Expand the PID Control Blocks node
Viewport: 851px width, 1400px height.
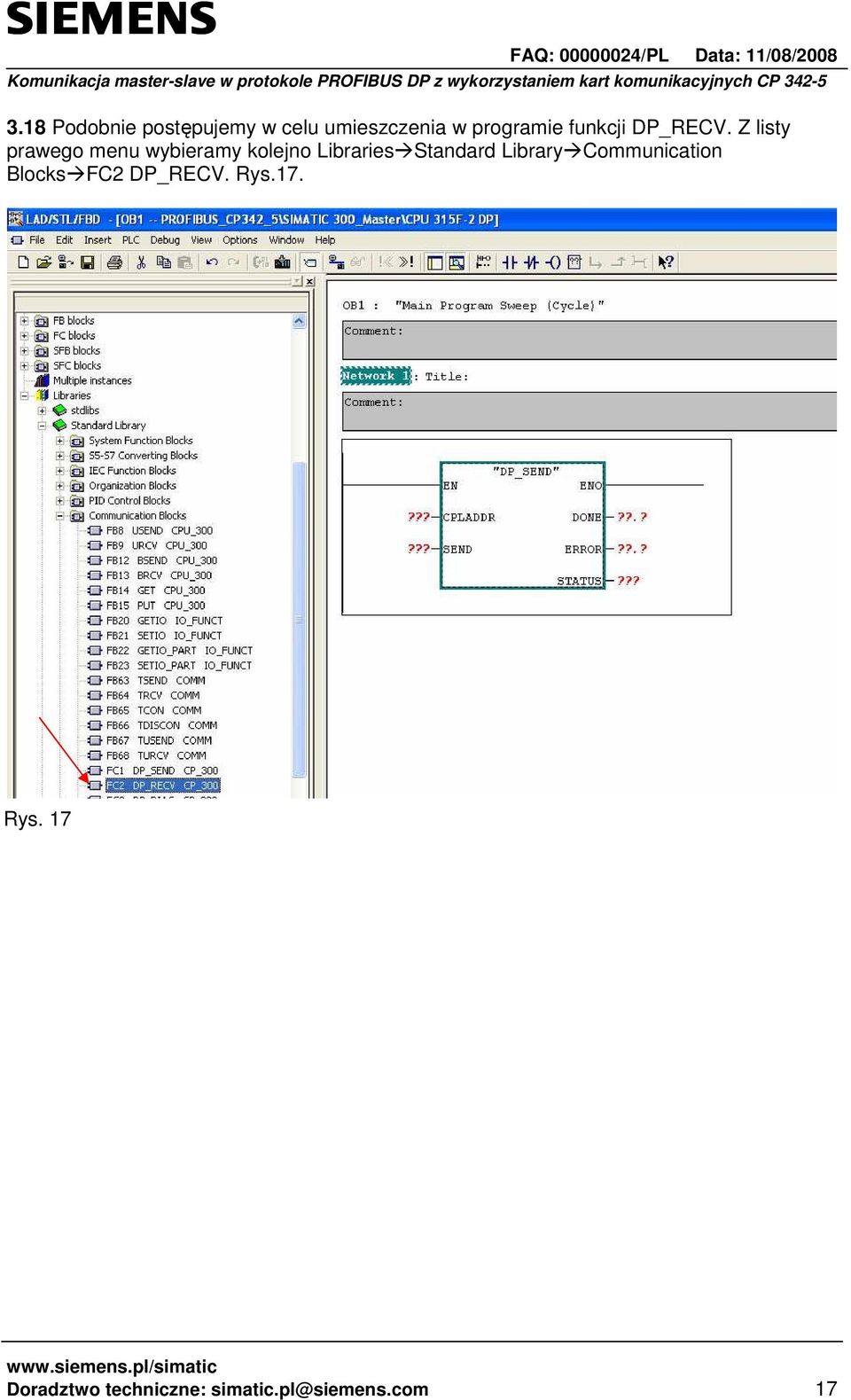pos(59,501)
